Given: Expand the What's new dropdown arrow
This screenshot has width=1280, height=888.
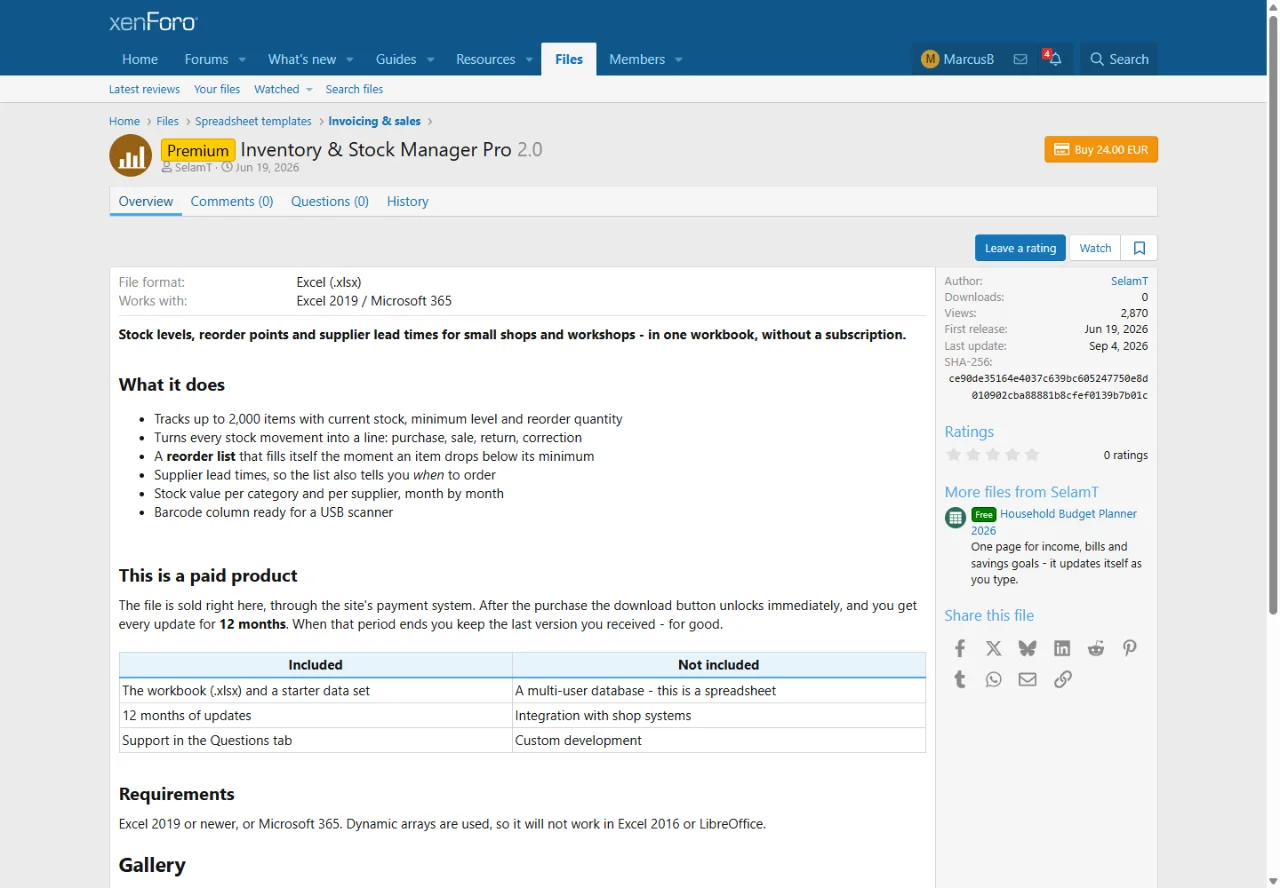Looking at the screenshot, I should pyautogui.click(x=350, y=60).
